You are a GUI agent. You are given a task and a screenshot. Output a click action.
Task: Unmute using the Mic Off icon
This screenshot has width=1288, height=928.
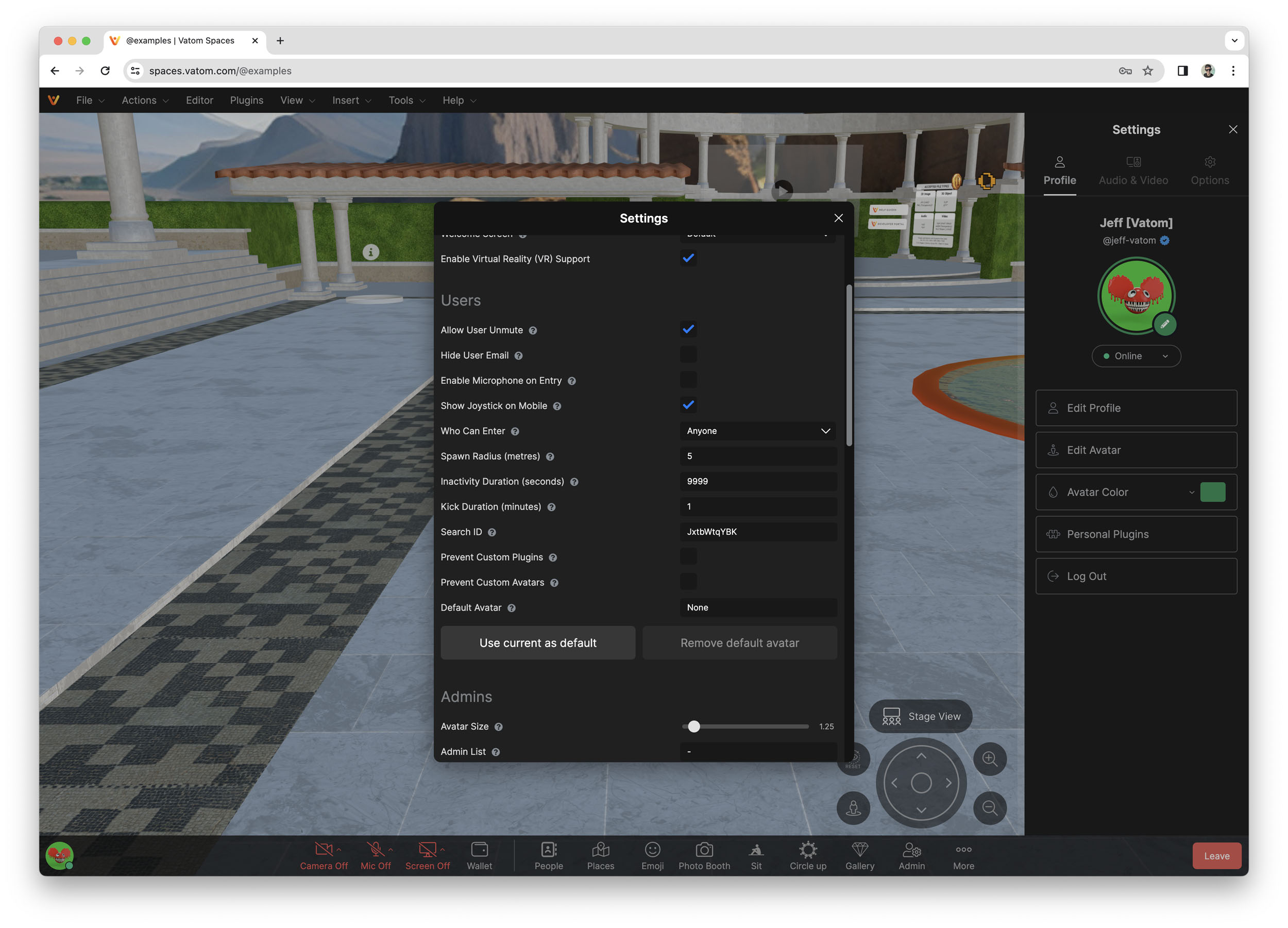coord(375,849)
